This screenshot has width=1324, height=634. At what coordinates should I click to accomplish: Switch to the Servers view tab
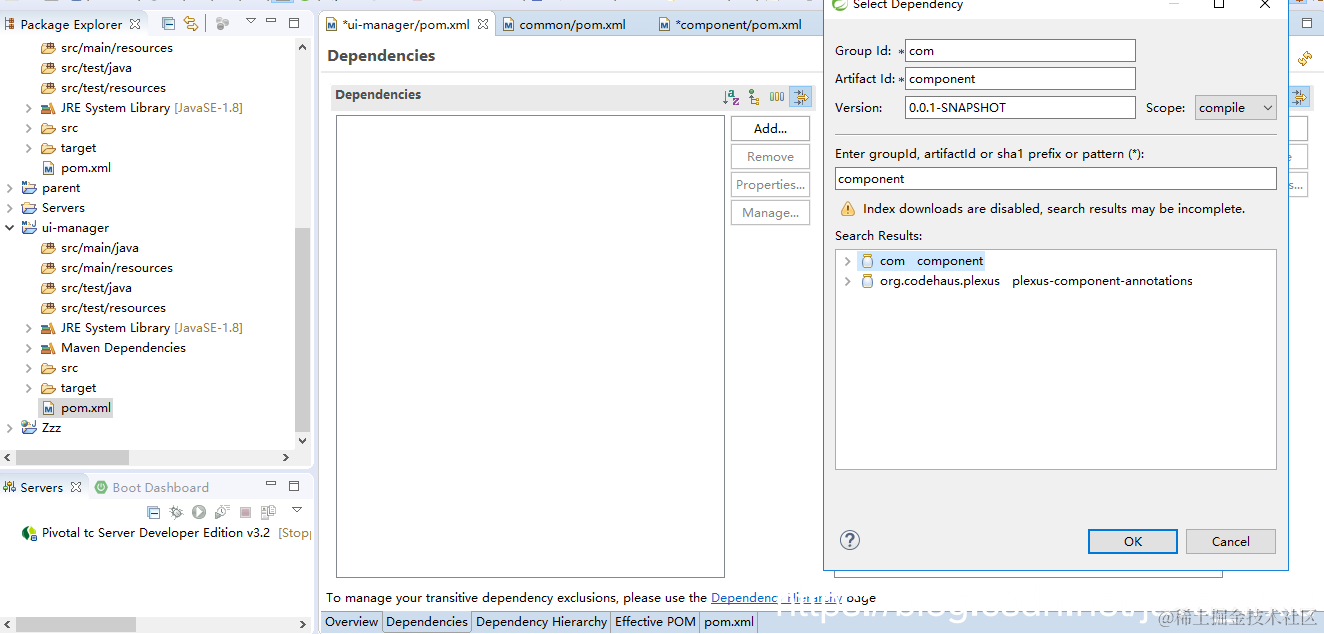pyautogui.click(x=42, y=487)
